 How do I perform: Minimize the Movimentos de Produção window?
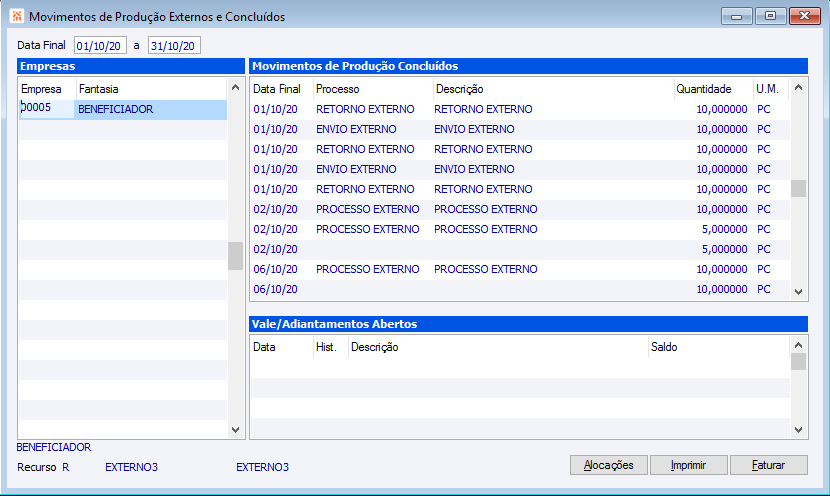tap(736, 16)
